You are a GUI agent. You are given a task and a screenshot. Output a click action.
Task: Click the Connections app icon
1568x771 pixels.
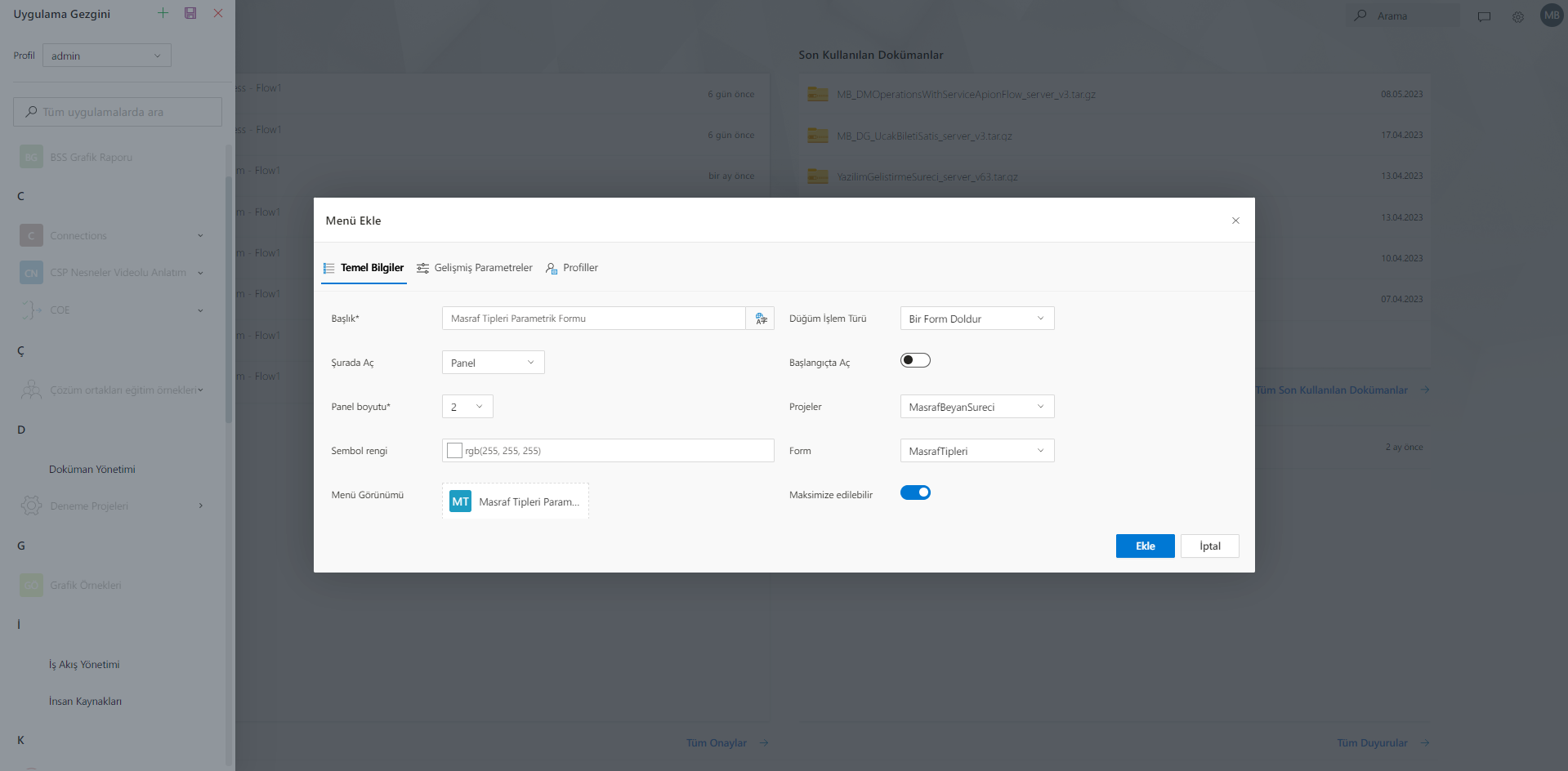tap(31, 235)
